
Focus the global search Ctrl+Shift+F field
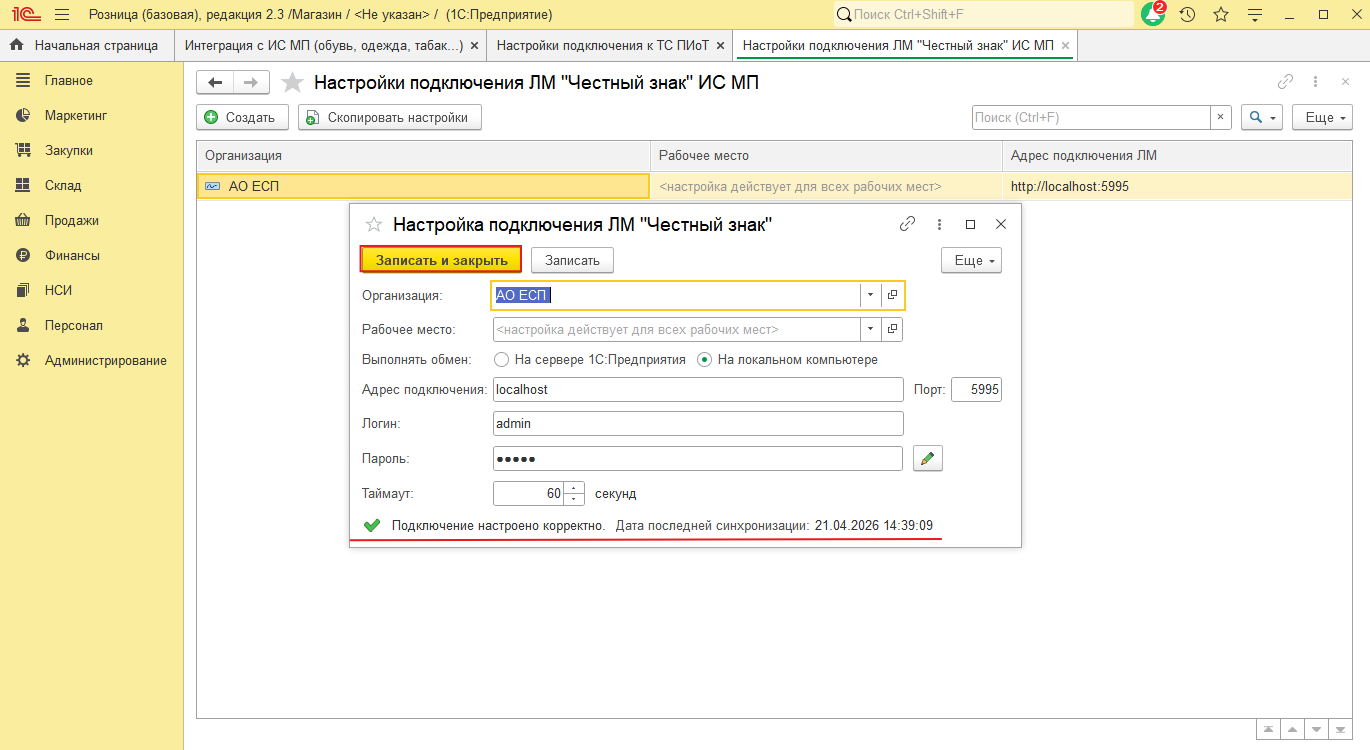(x=983, y=14)
